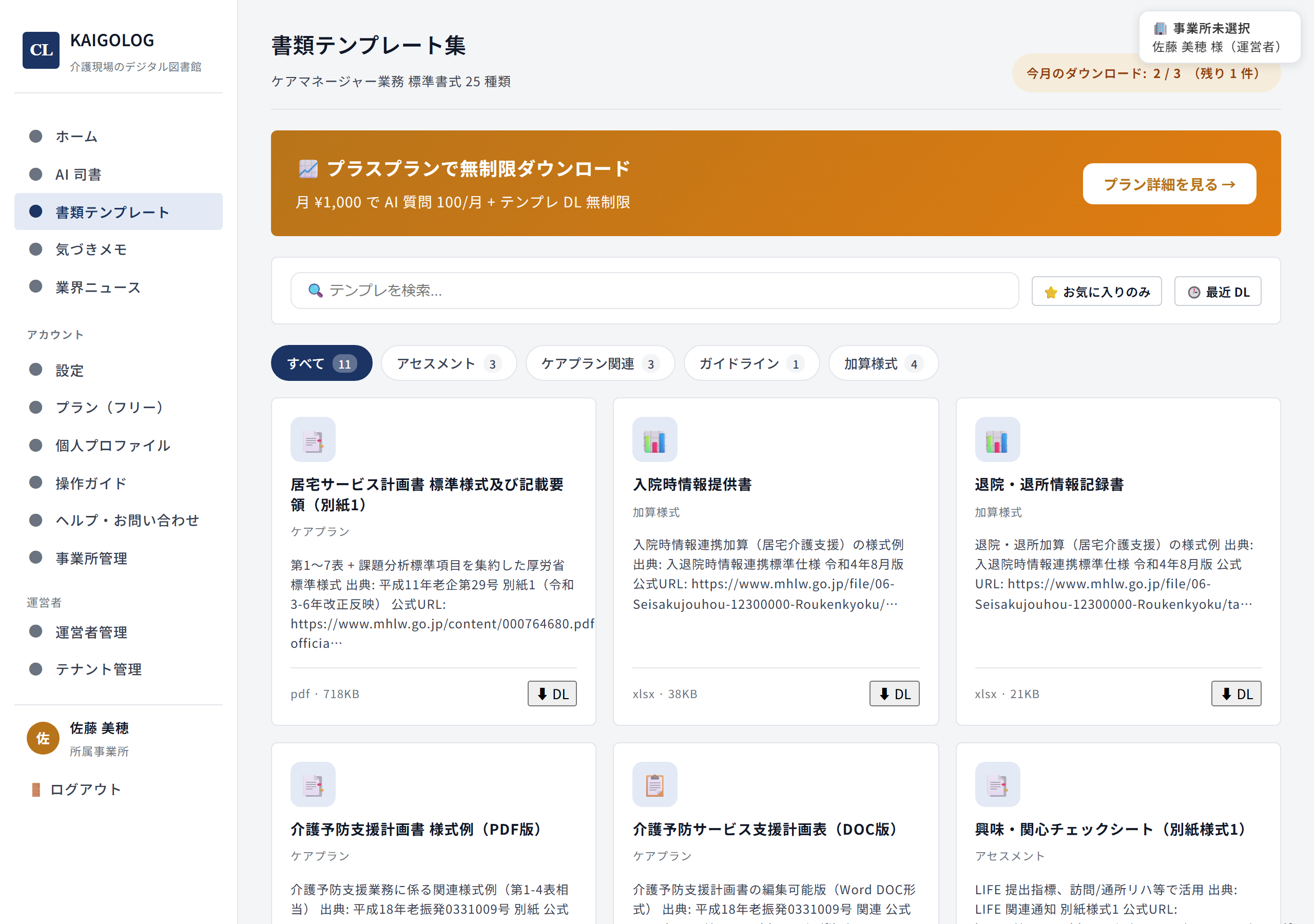This screenshot has width=1314, height=924.
Task: Open ヘルプ・お問い合わせ in the sidebar
Action: (118, 520)
